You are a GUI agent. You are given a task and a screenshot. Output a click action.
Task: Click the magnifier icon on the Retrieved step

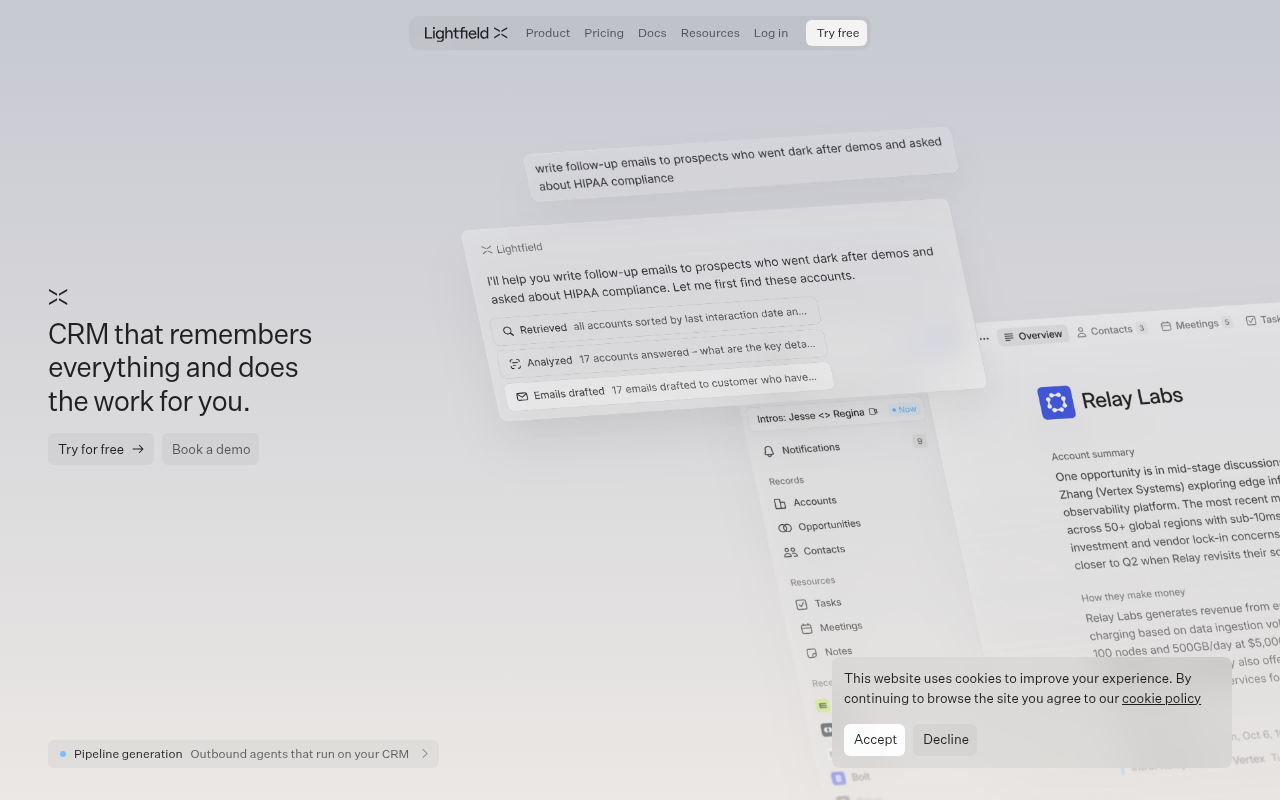click(x=508, y=331)
